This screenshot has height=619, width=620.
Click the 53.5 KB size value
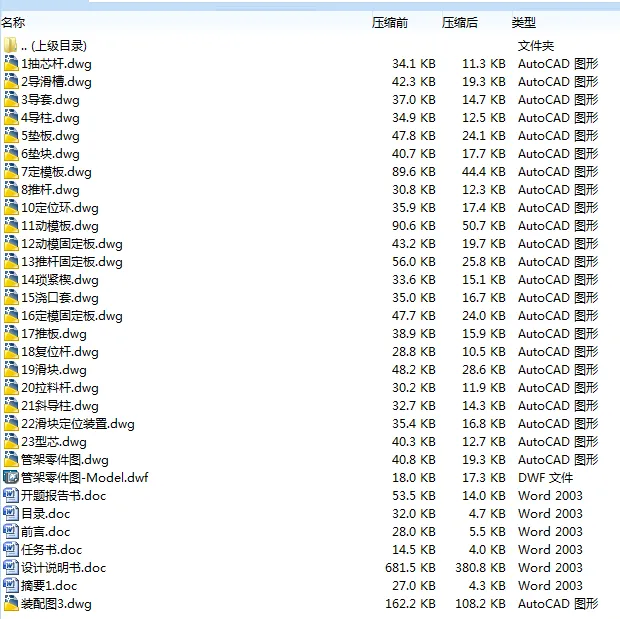414,496
